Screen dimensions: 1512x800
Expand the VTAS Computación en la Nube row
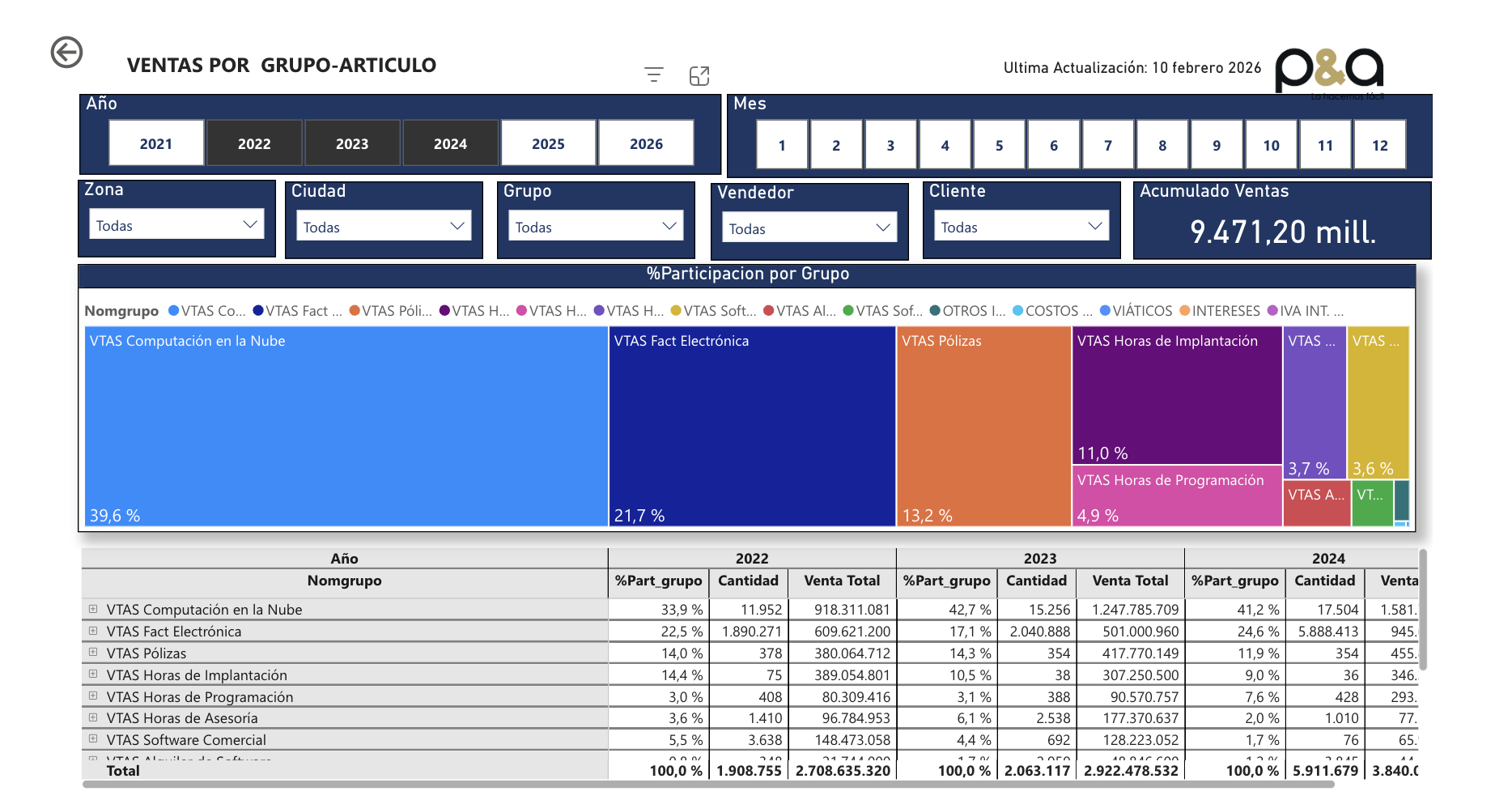[93, 609]
